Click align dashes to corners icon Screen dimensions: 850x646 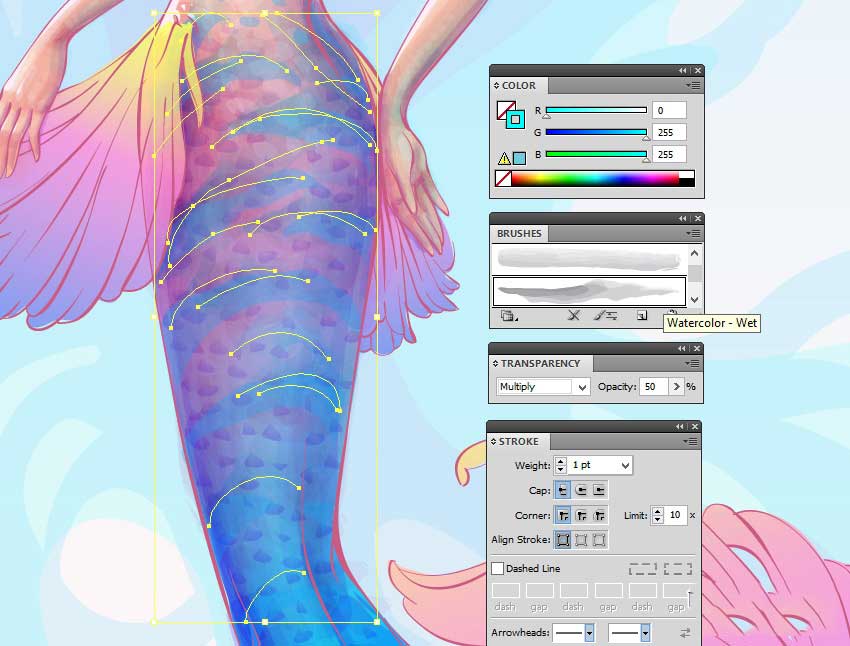pyautogui.click(x=678, y=569)
